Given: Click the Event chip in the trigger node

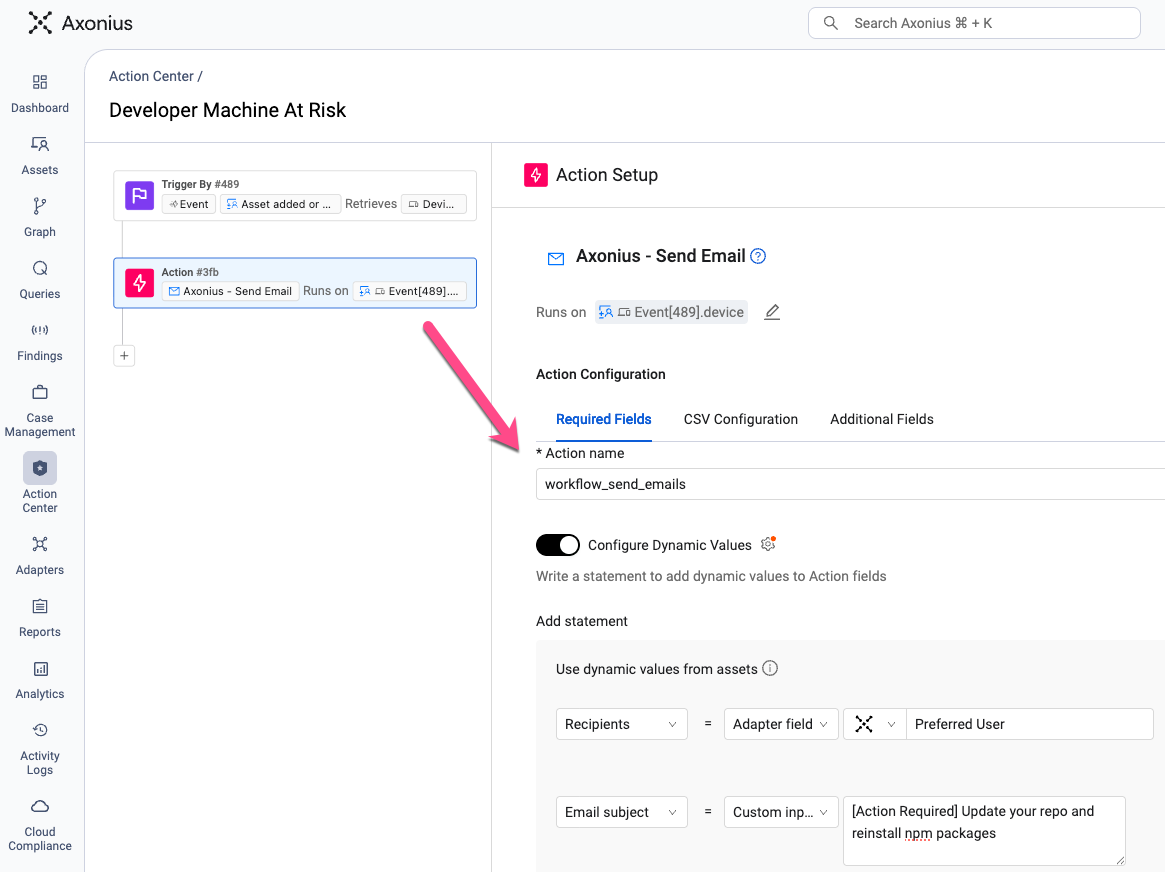Looking at the screenshot, I should point(189,204).
